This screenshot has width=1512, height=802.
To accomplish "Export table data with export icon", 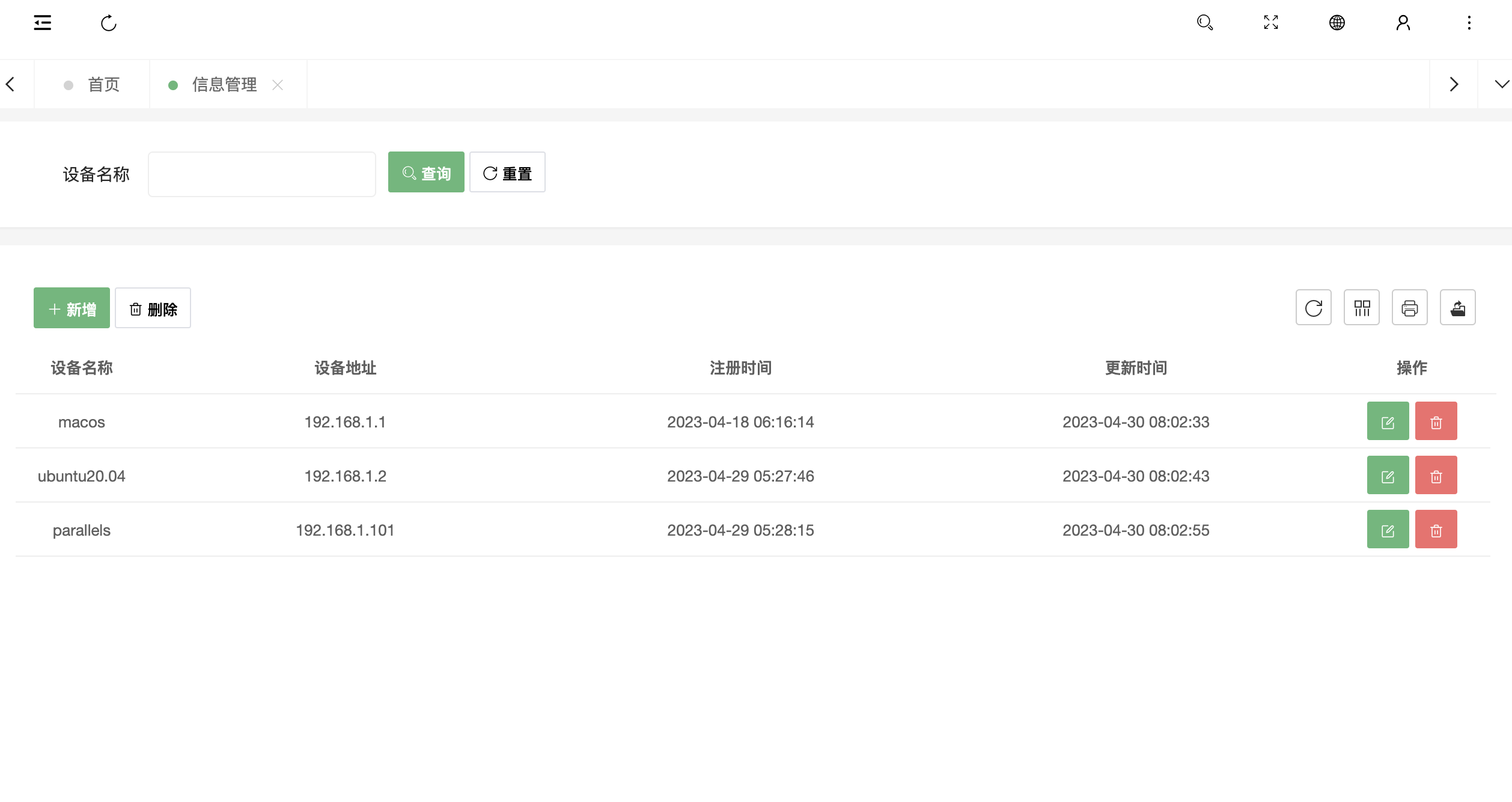I will (x=1458, y=308).
